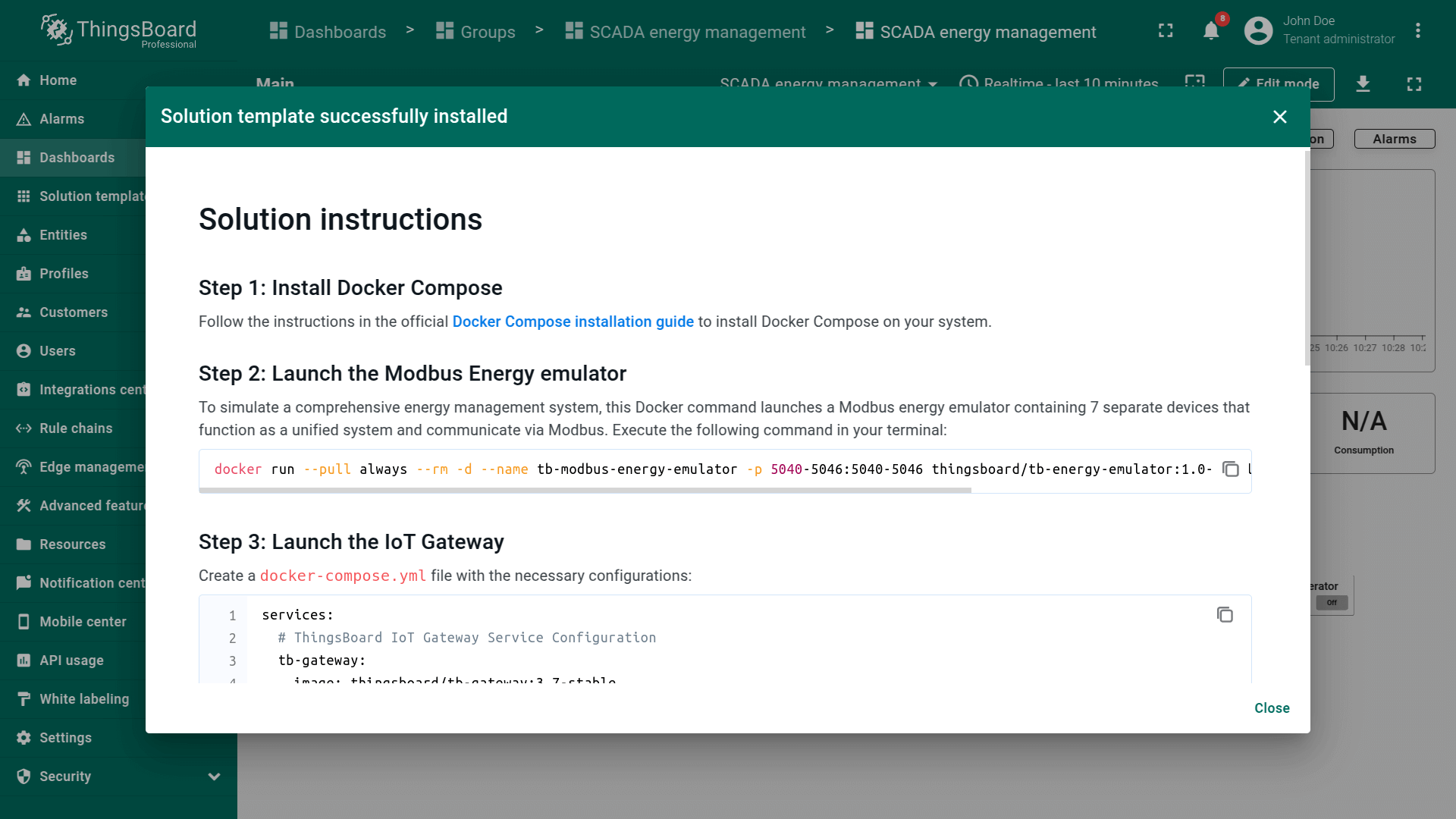The width and height of the screenshot is (1456, 819).
Task: Switch to the Alarms dashboard tab
Action: click(x=1394, y=139)
